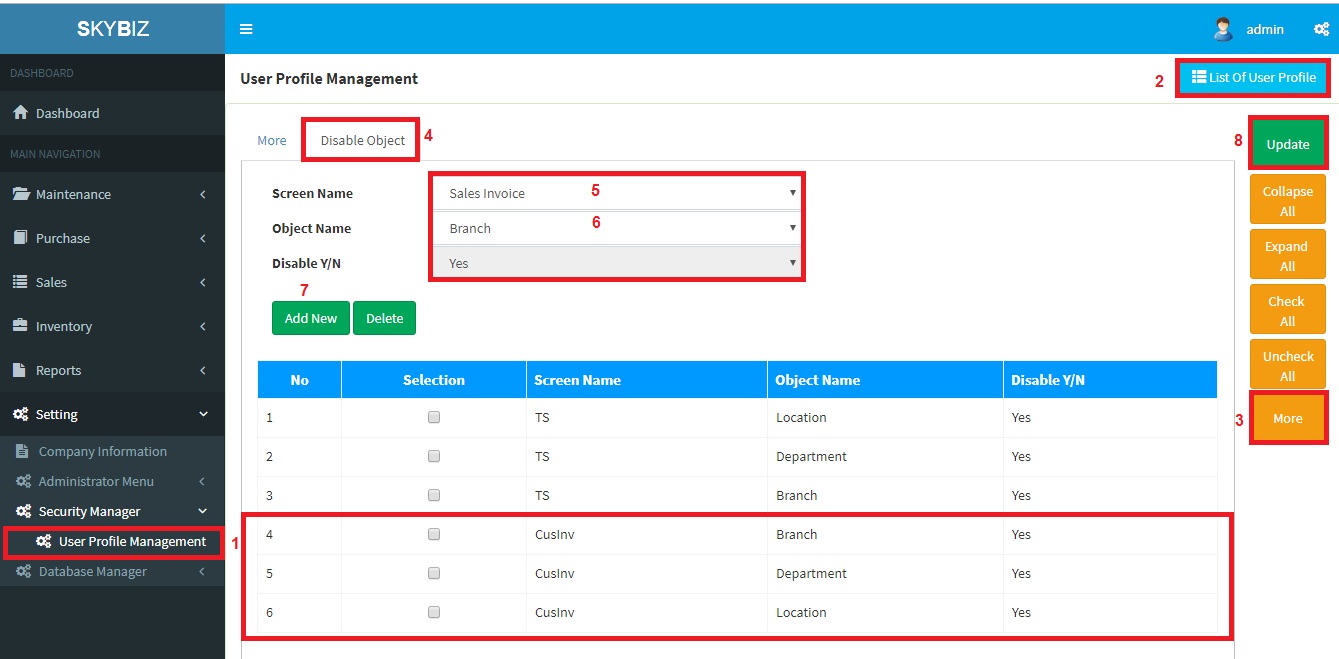Click the Add New button
Image resolution: width=1339 pixels, height=659 pixels.
(310, 318)
